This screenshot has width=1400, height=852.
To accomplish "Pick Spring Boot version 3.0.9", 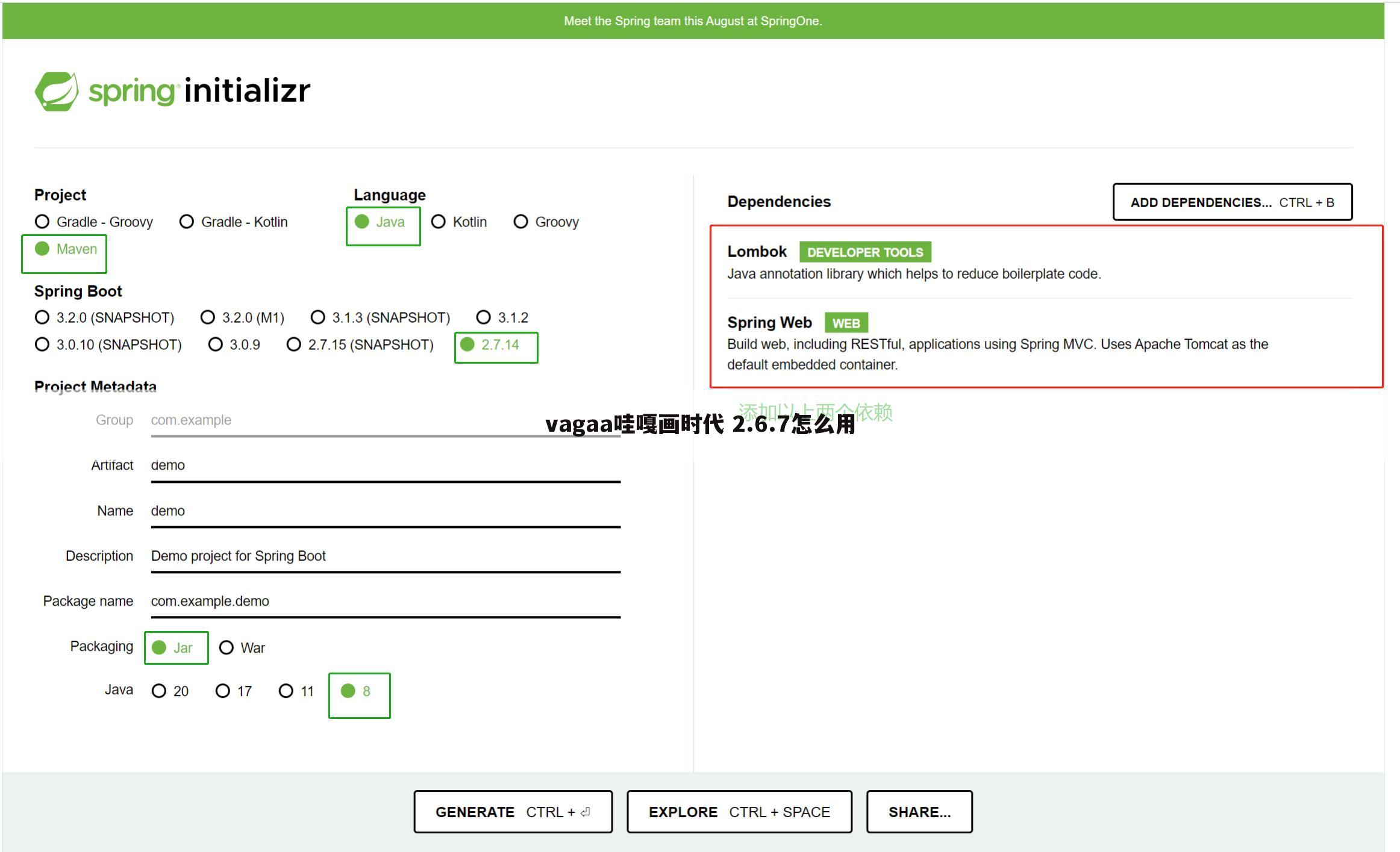I will [234, 344].
